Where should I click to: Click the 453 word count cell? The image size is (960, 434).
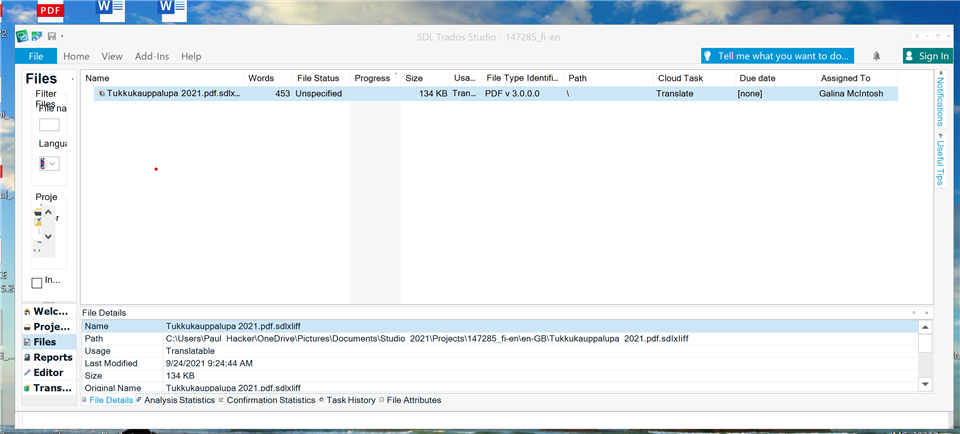coord(282,94)
